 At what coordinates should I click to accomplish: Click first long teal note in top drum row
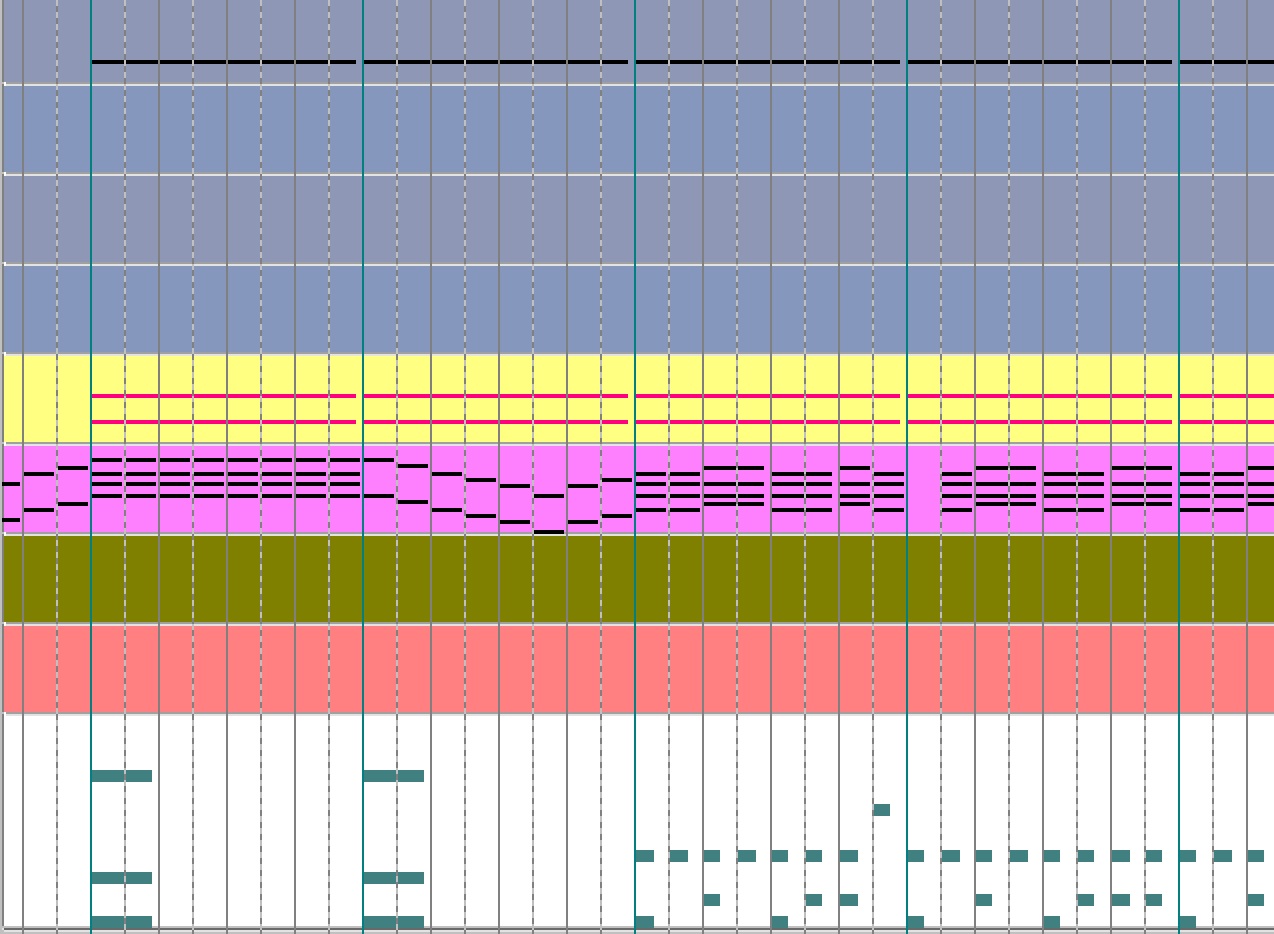pos(121,776)
